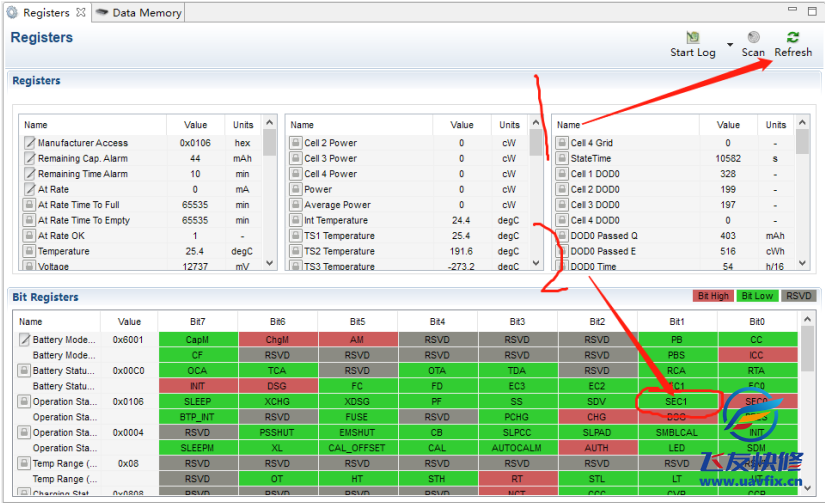The image size is (825, 503).
Task: Click the lock icon next to StateTime
Action: click(562, 158)
